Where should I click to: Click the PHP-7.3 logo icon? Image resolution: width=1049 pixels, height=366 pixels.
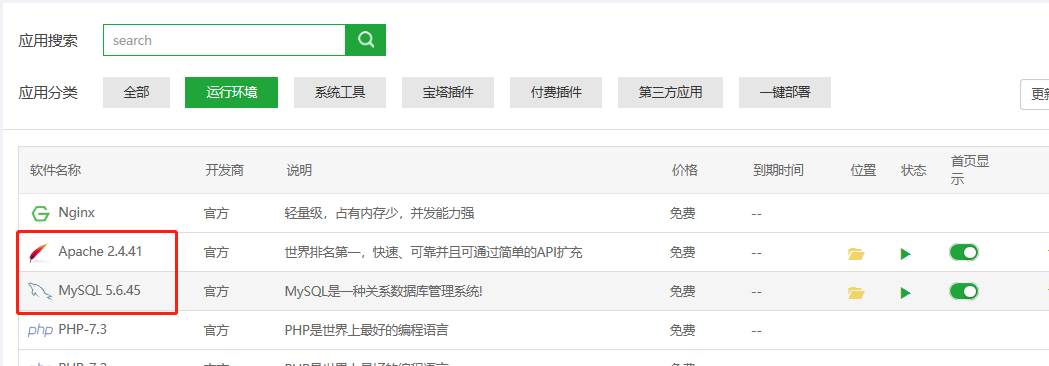(40, 331)
